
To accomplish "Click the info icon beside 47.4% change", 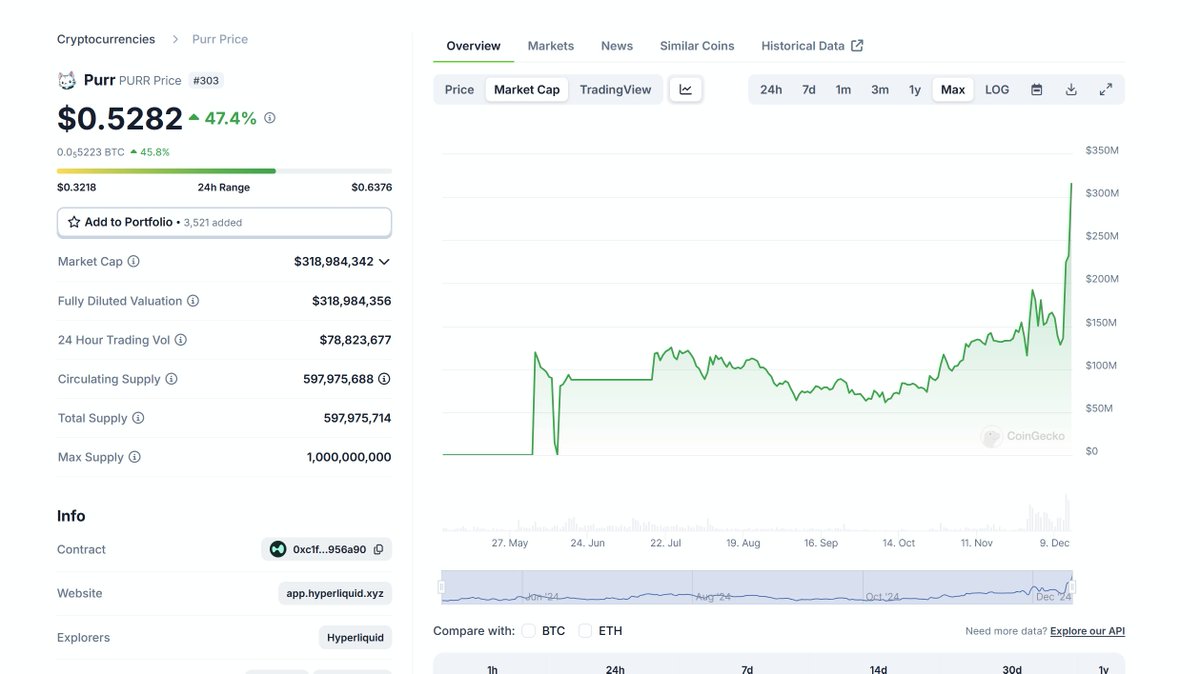I will pos(270,118).
